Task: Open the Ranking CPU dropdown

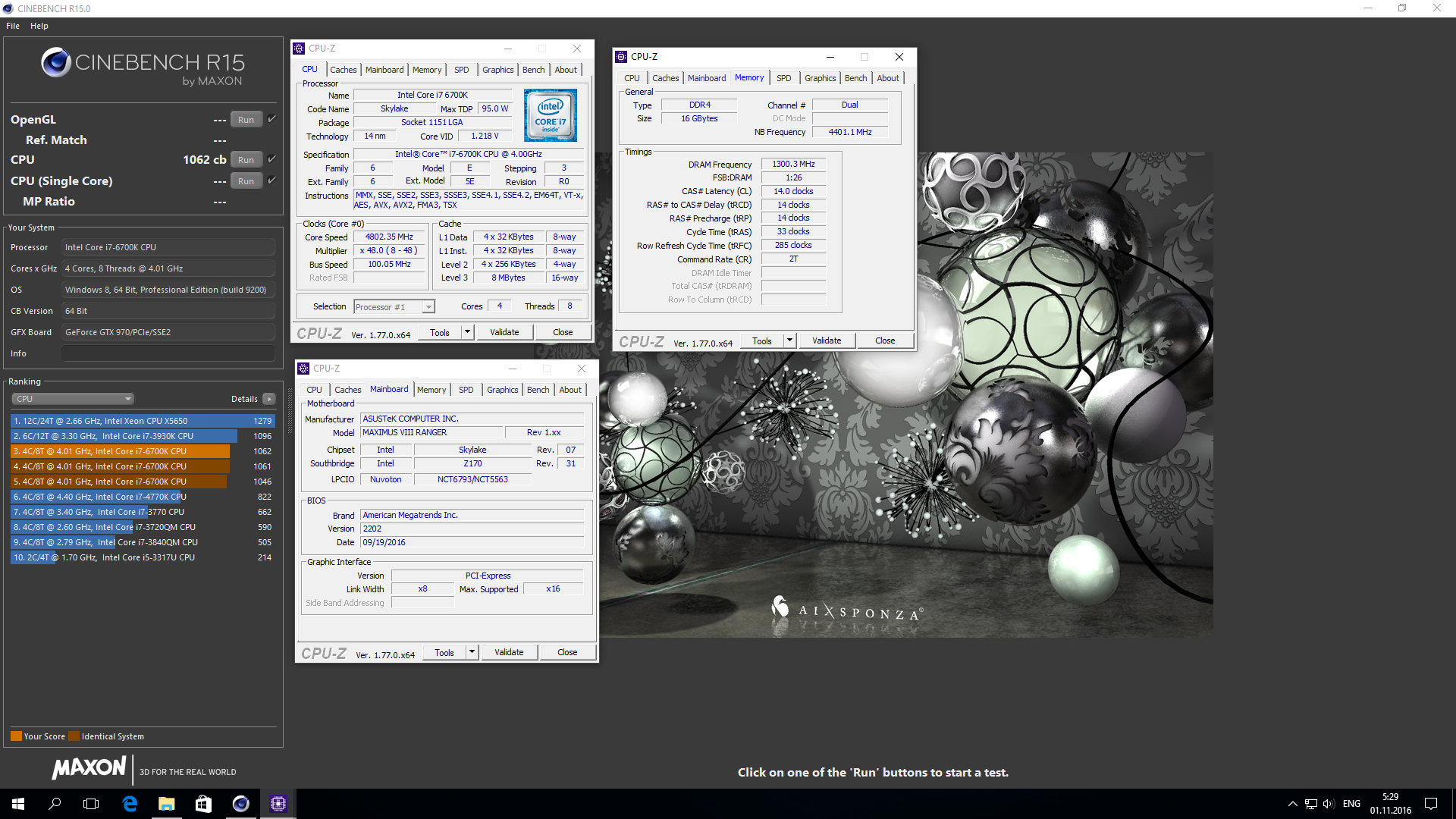Action: [73, 399]
